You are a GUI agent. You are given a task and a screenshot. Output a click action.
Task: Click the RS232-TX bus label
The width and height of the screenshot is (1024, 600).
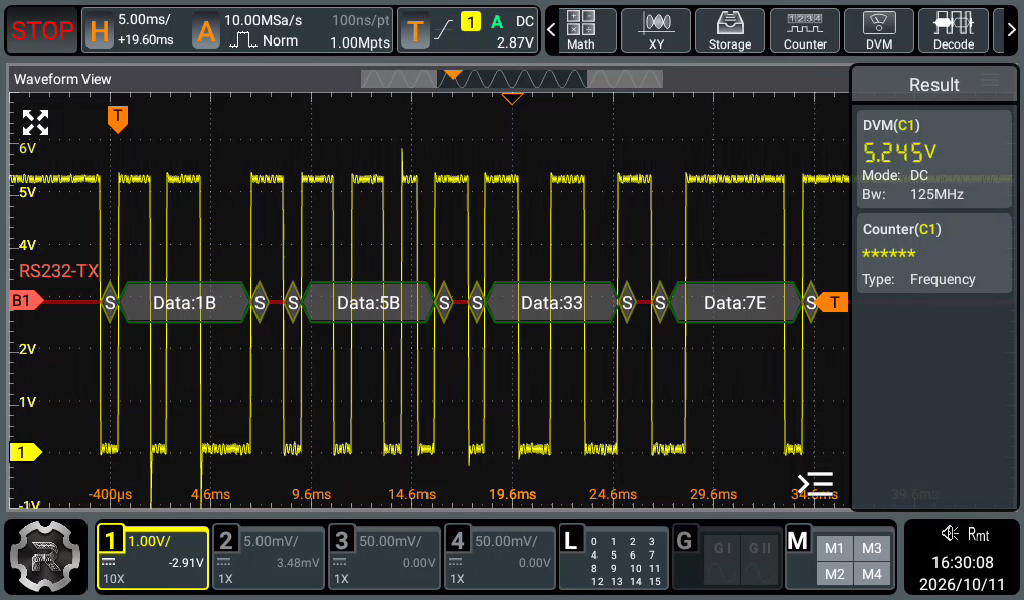click(x=59, y=271)
